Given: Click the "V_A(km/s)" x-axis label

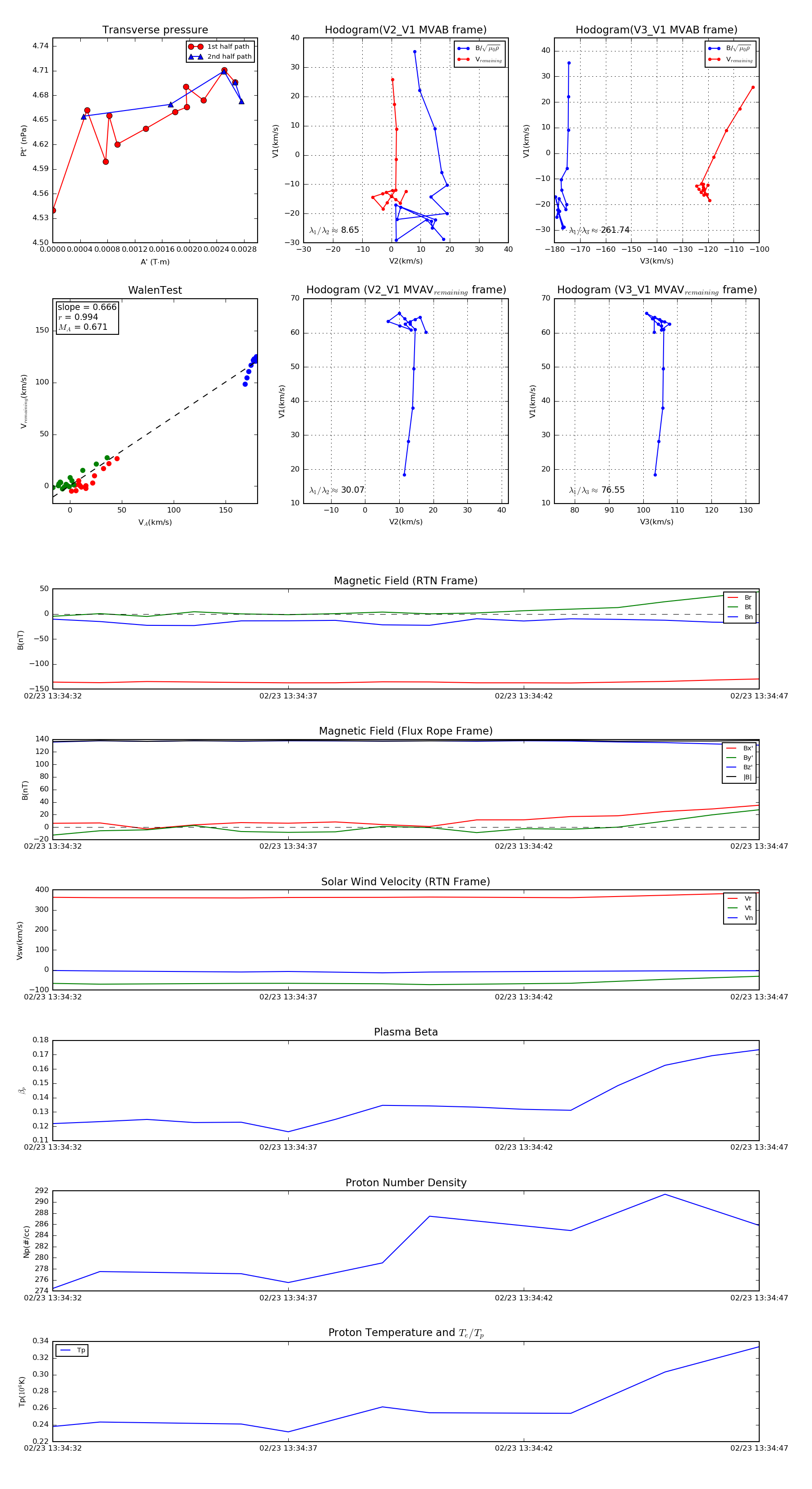Looking at the screenshot, I should (x=155, y=523).
